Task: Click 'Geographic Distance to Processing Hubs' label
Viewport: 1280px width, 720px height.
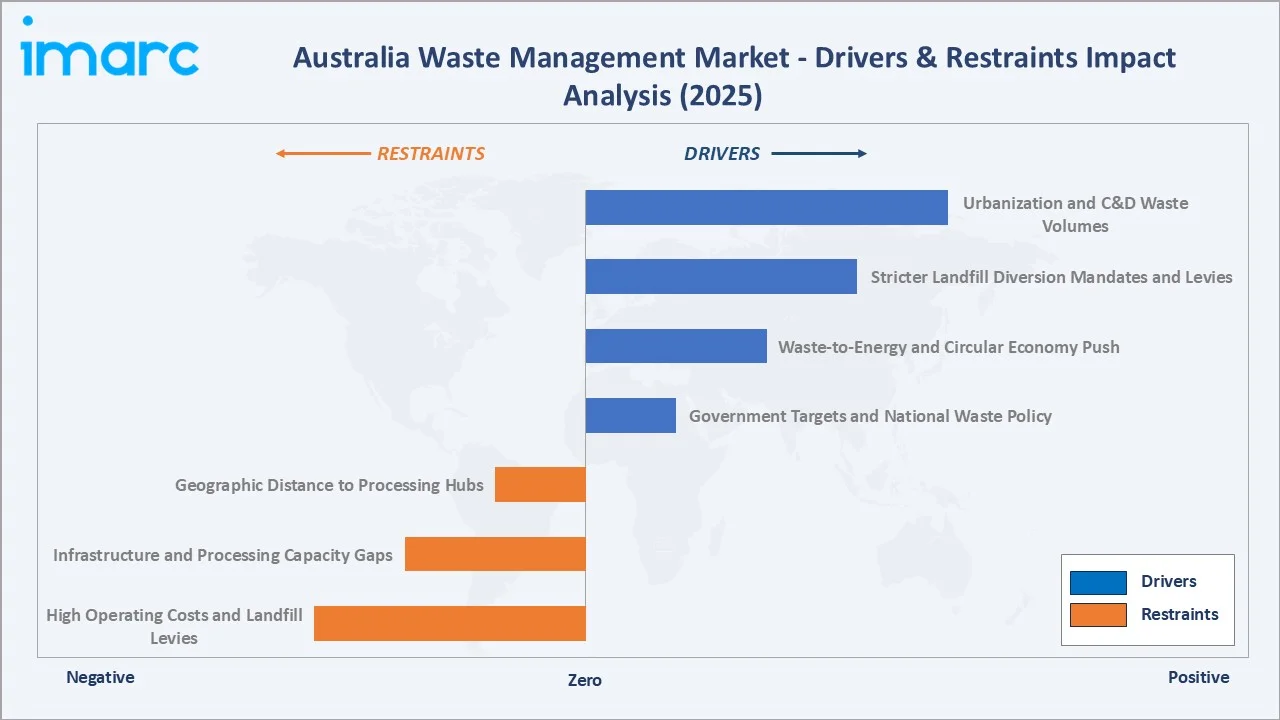Action: (329, 485)
